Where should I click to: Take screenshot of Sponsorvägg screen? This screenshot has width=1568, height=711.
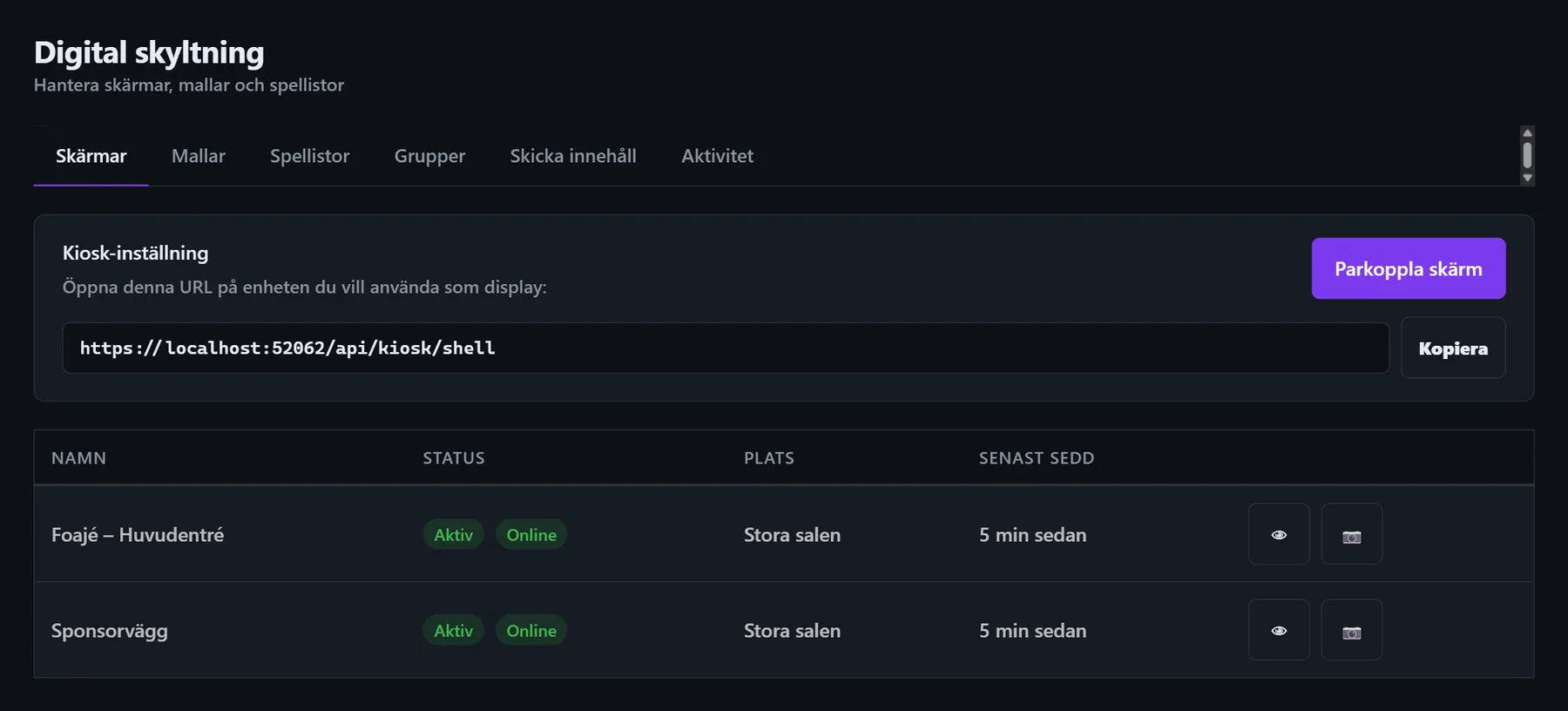click(x=1352, y=630)
